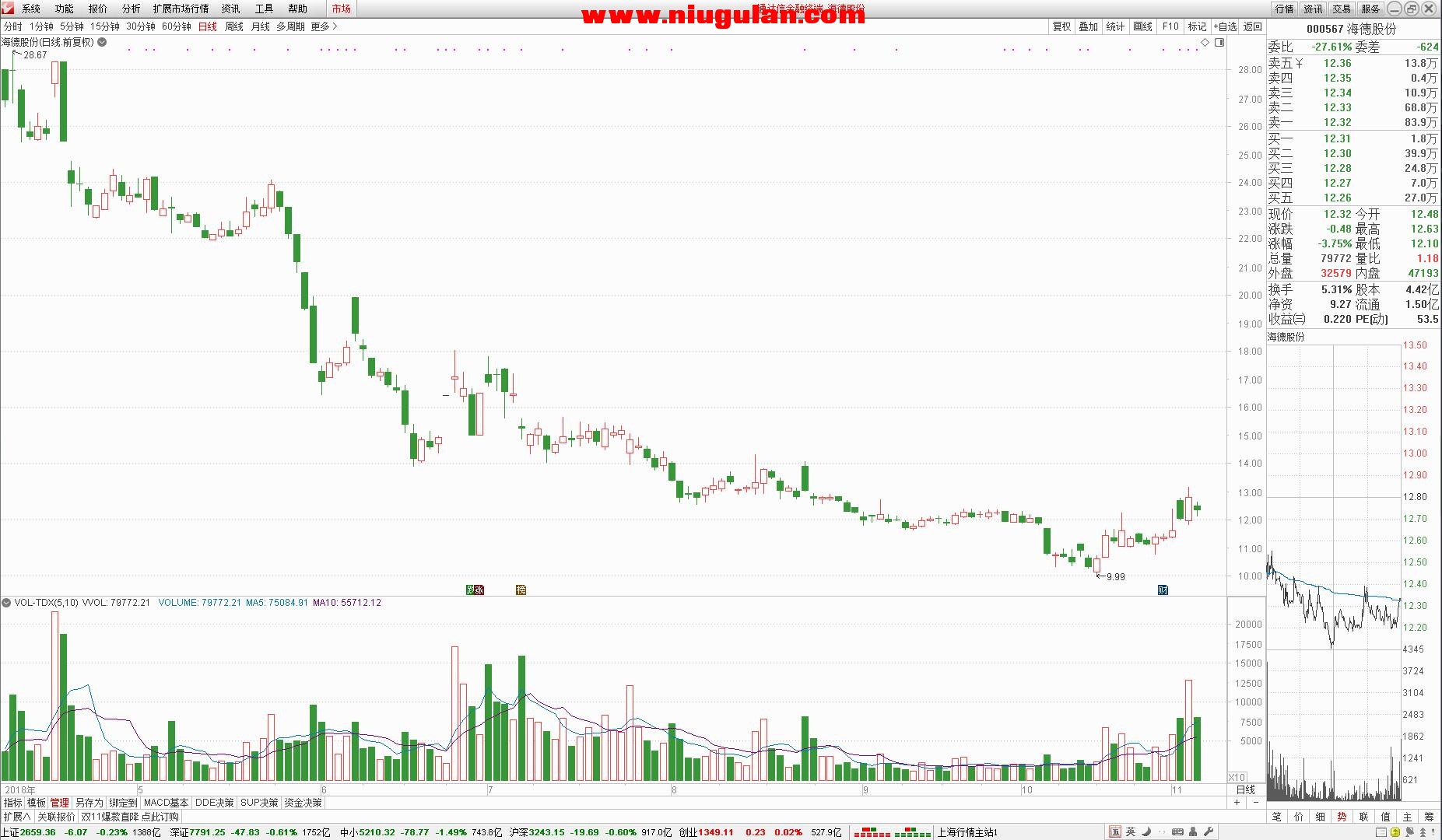Click the 返回 back button
The image size is (1442, 840).
coord(1252,26)
